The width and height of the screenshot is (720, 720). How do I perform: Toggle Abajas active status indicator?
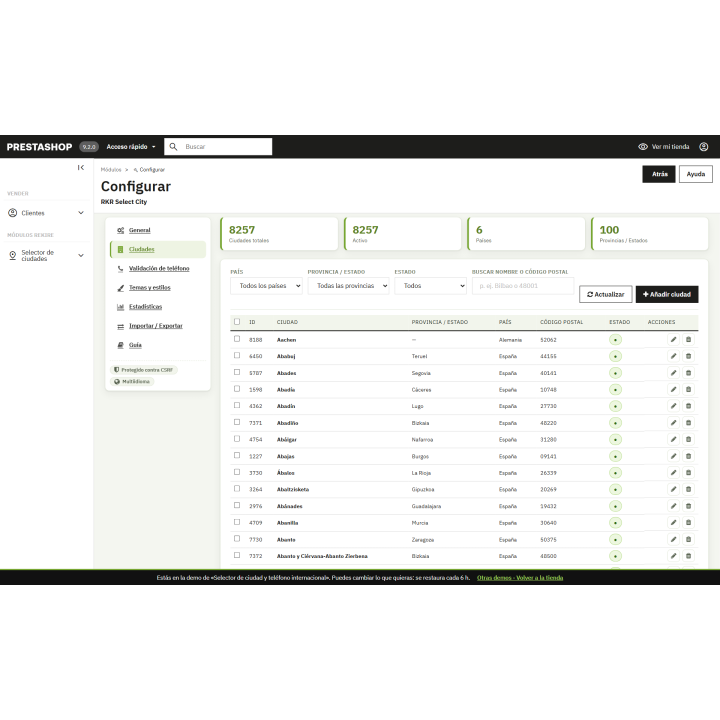coord(615,456)
